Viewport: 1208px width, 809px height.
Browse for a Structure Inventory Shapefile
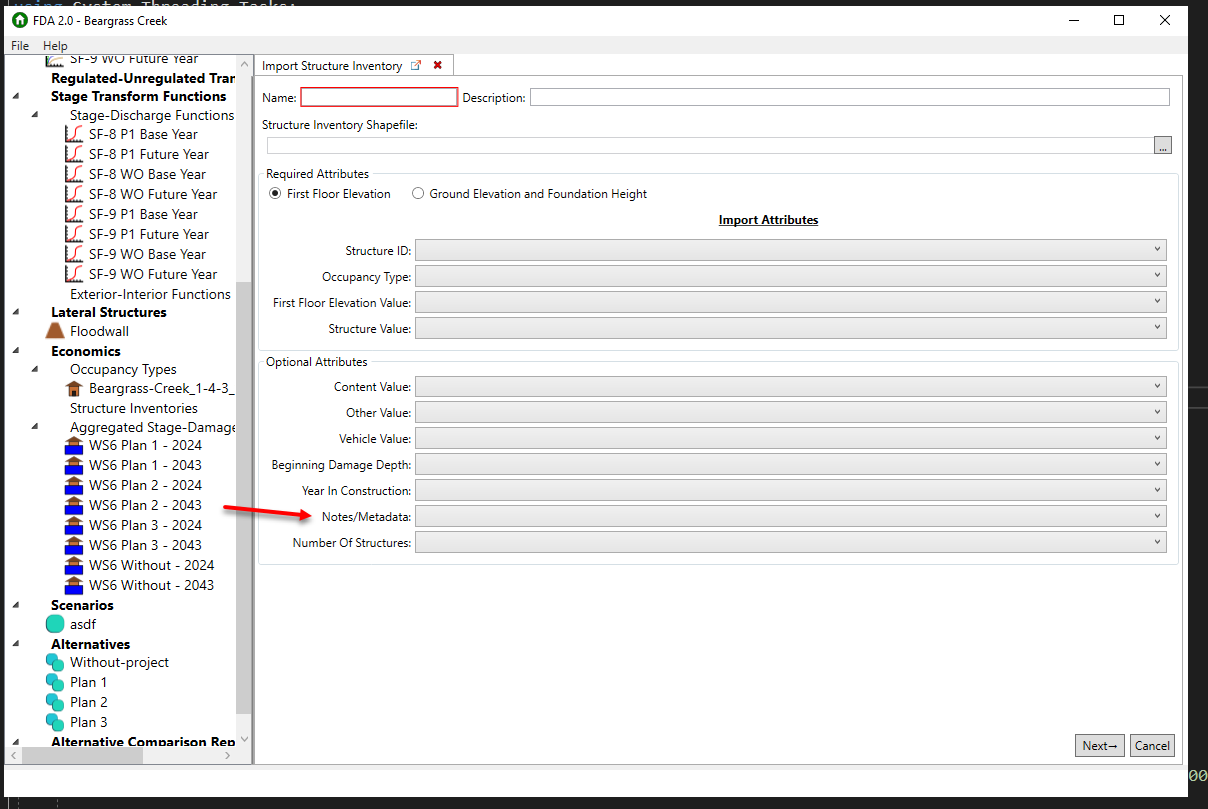point(1162,144)
